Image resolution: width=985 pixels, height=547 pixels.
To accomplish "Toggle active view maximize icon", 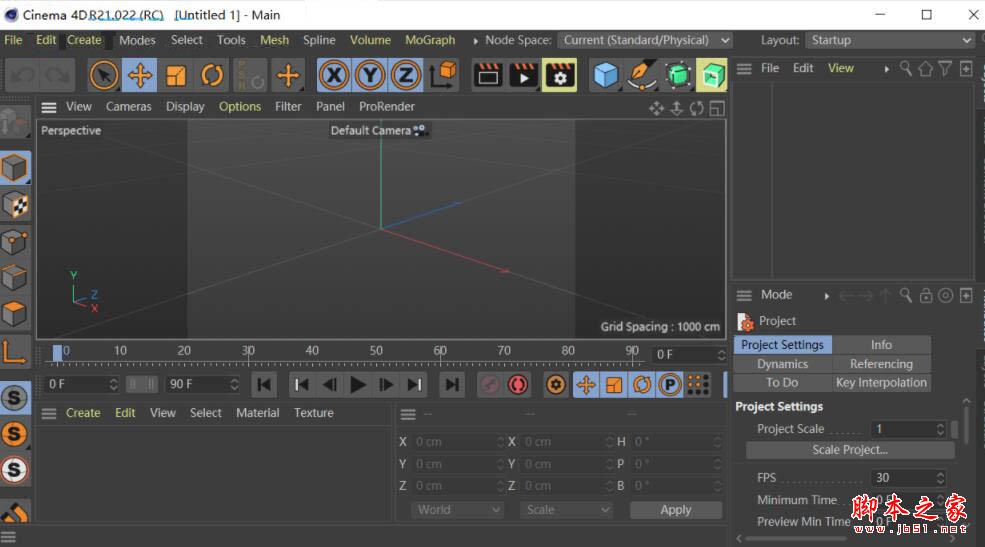I will pyautogui.click(x=717, y=109).
